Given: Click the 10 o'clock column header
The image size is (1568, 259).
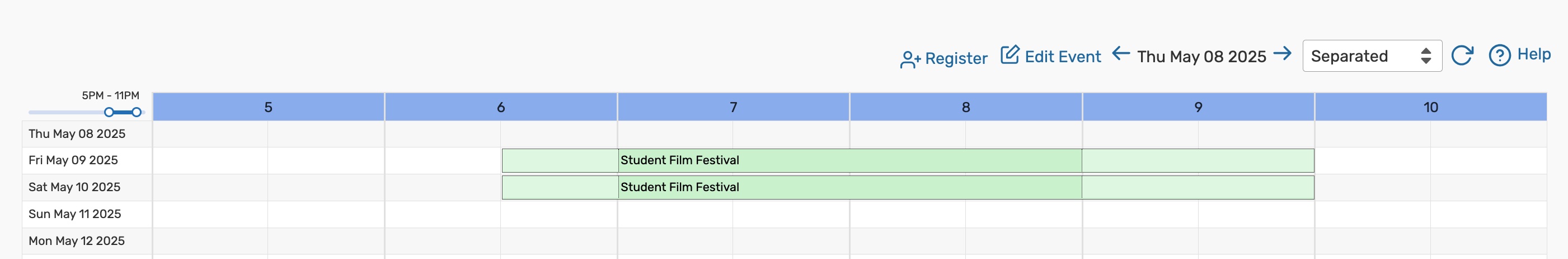Looking at the screenshot, I should [1430, 107].
